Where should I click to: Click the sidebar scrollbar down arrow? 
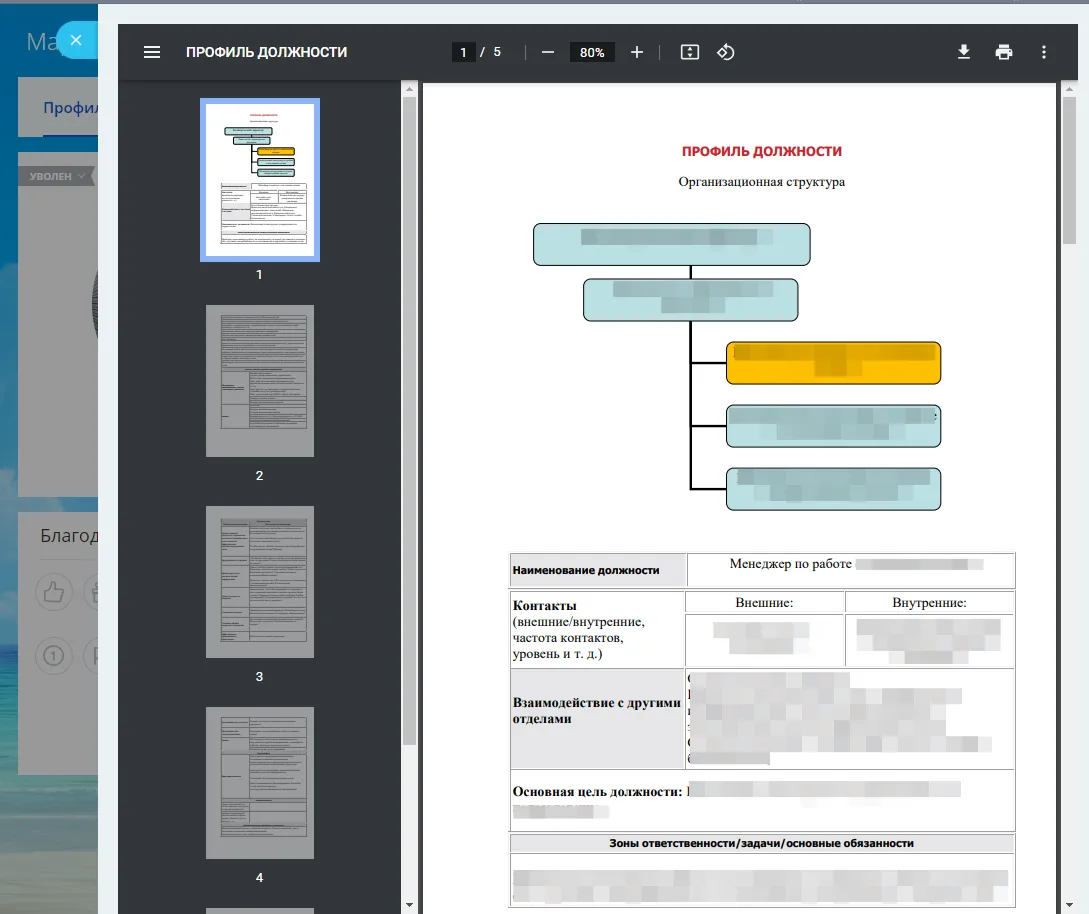pyautogui.click(x=409, y=904)
